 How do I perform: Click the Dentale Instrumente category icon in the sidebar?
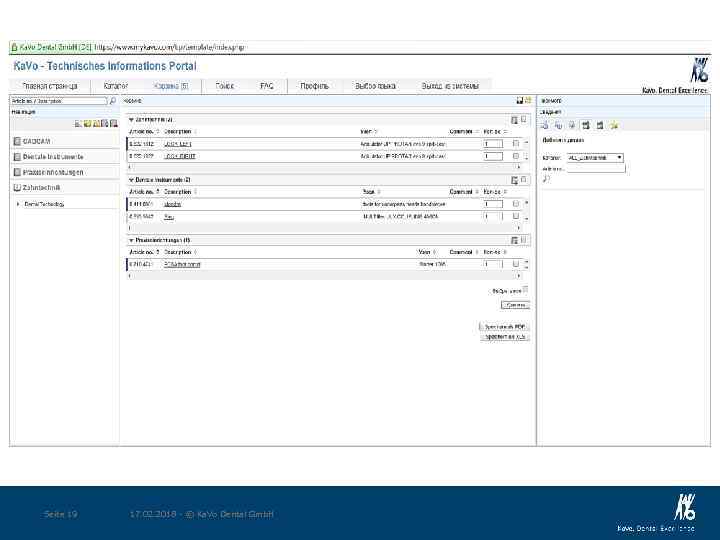(x=17, y=157)
